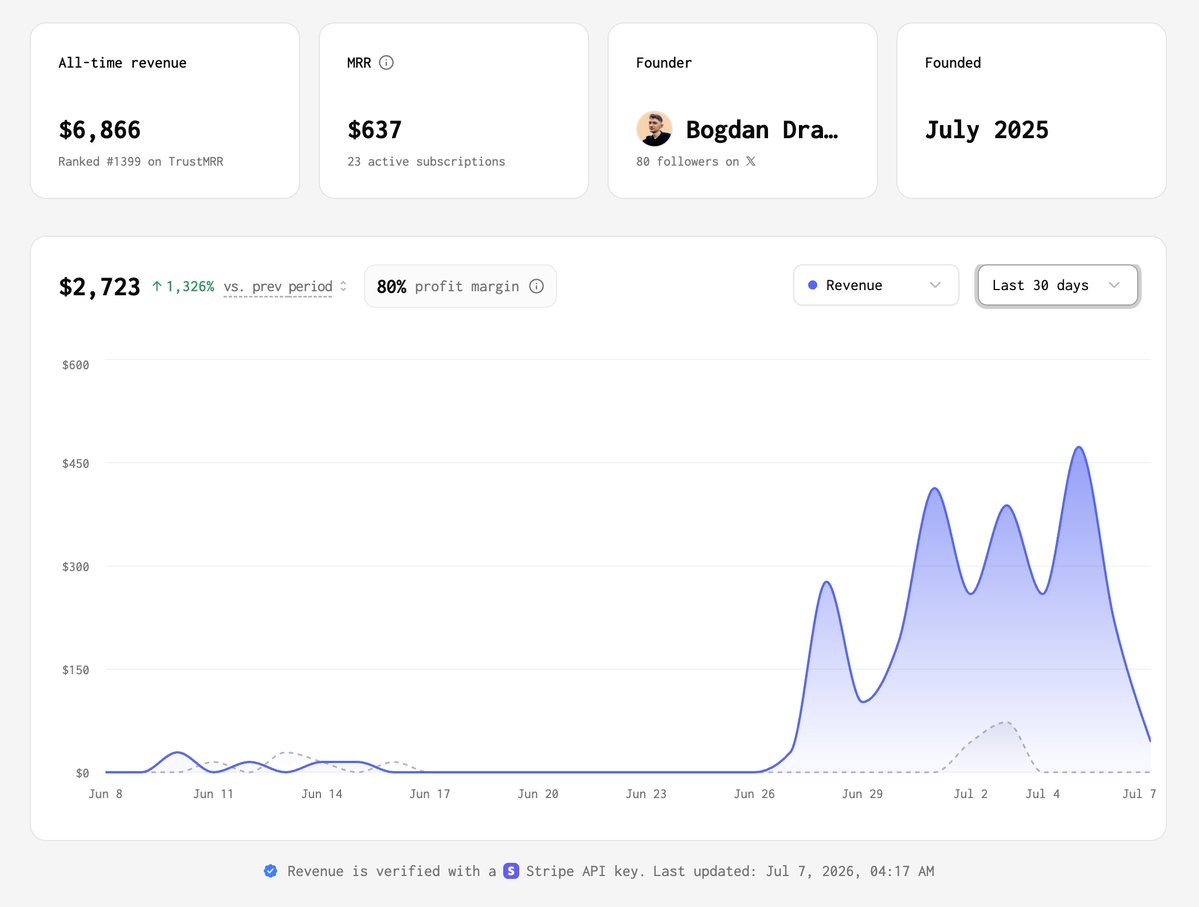The width and height of the screenshot is (1199, 907).
Task: Click the Jul 4 x-axis label
Action: coord(1042,794)
